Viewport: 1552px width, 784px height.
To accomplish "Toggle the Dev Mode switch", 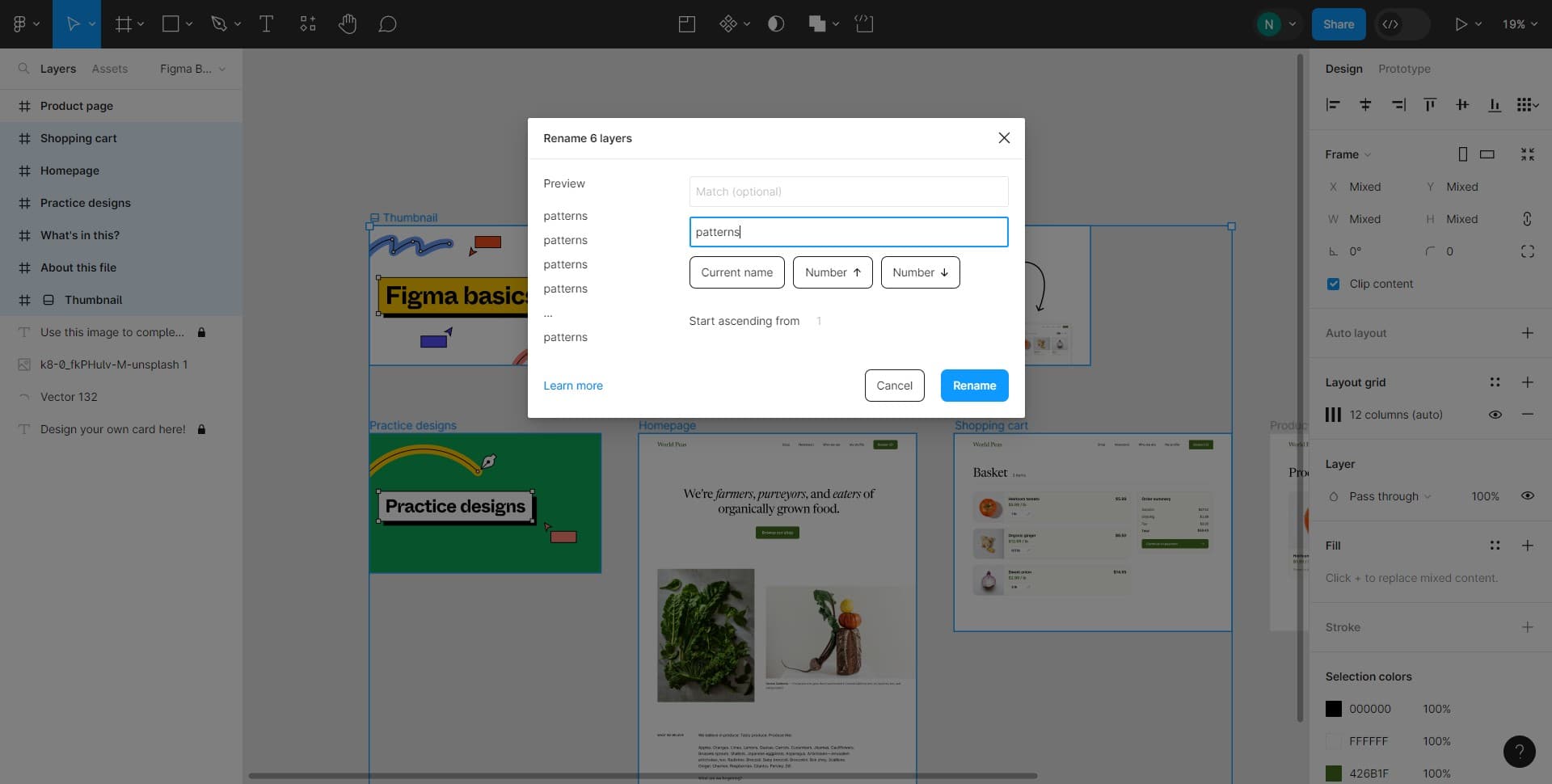I will [1401, 24].
